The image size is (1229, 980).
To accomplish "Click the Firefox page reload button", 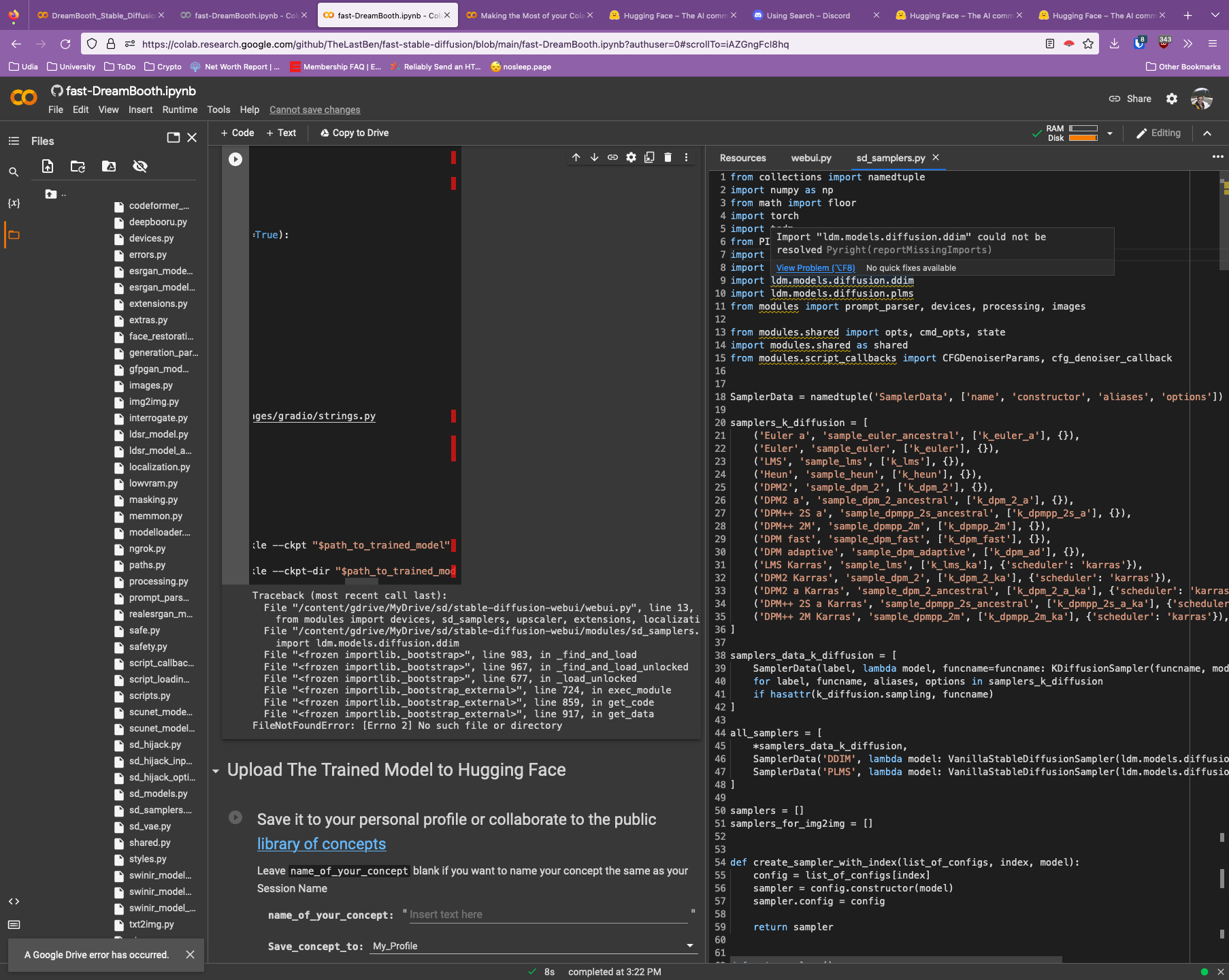I will pyautogui.click(x=65, y=44).
